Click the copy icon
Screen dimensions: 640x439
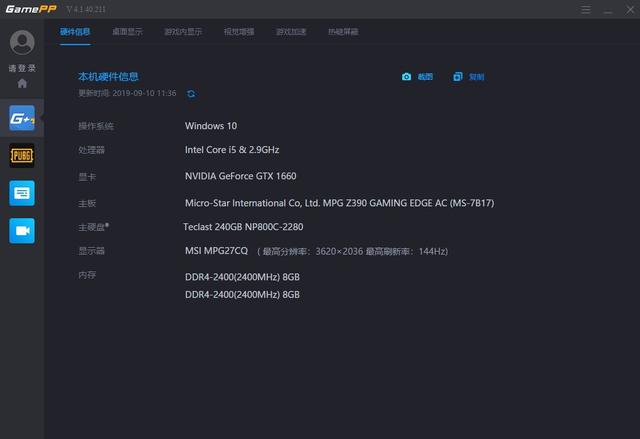tap(458, 77)
